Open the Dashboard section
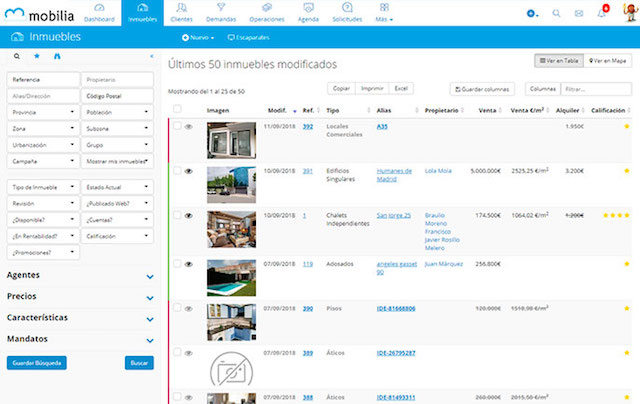 [99, 13]
